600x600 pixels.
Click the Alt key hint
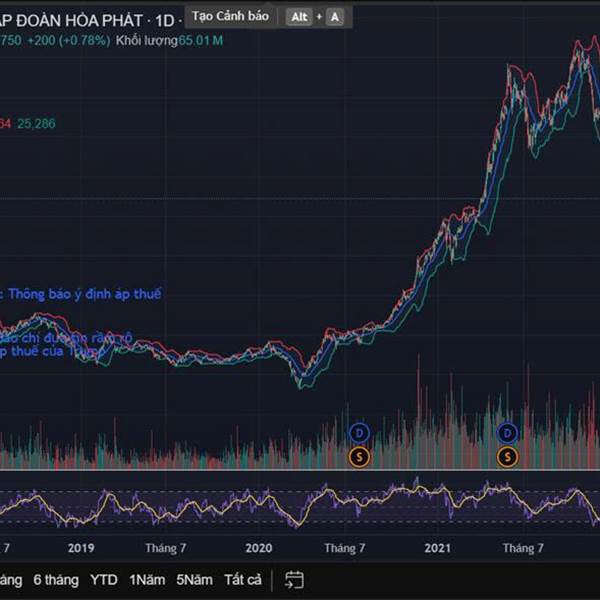pyautogui.click(x=299, y=17)
